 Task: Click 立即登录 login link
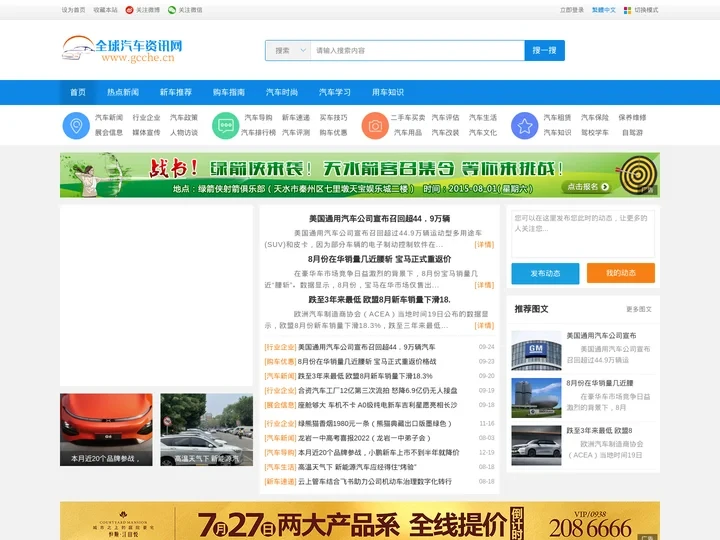pos(572,10)
